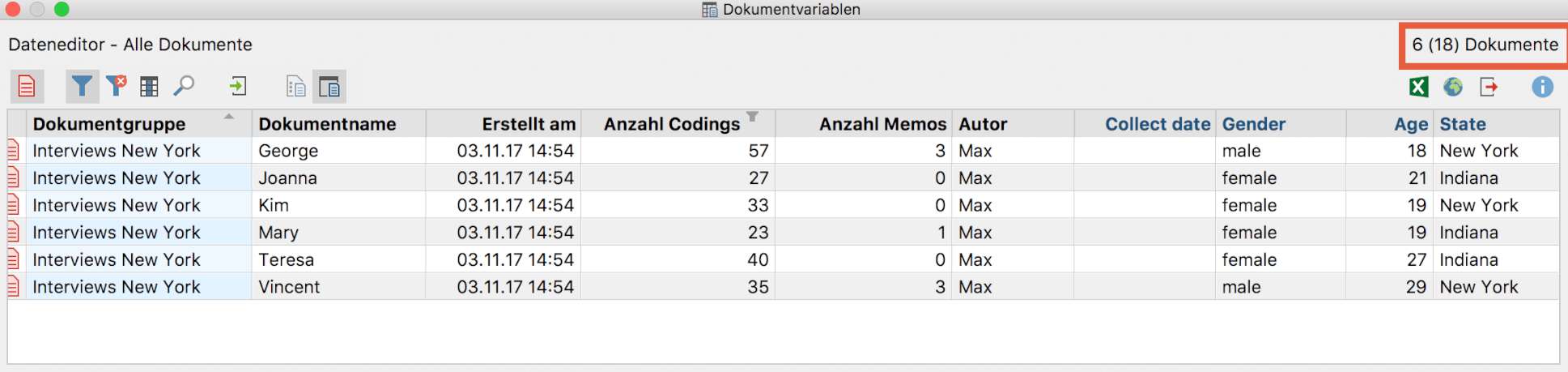Export the table to Excel
Screen dimensions: 1568x372
(1418, 87)
